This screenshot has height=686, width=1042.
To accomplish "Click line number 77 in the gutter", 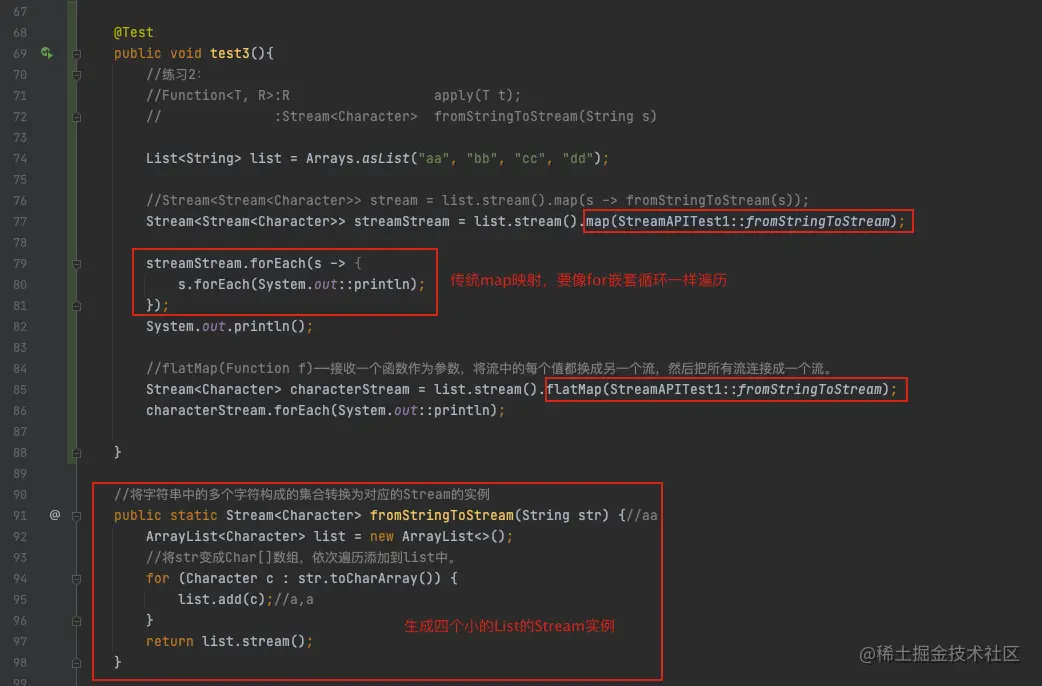I will click(20, 221).
